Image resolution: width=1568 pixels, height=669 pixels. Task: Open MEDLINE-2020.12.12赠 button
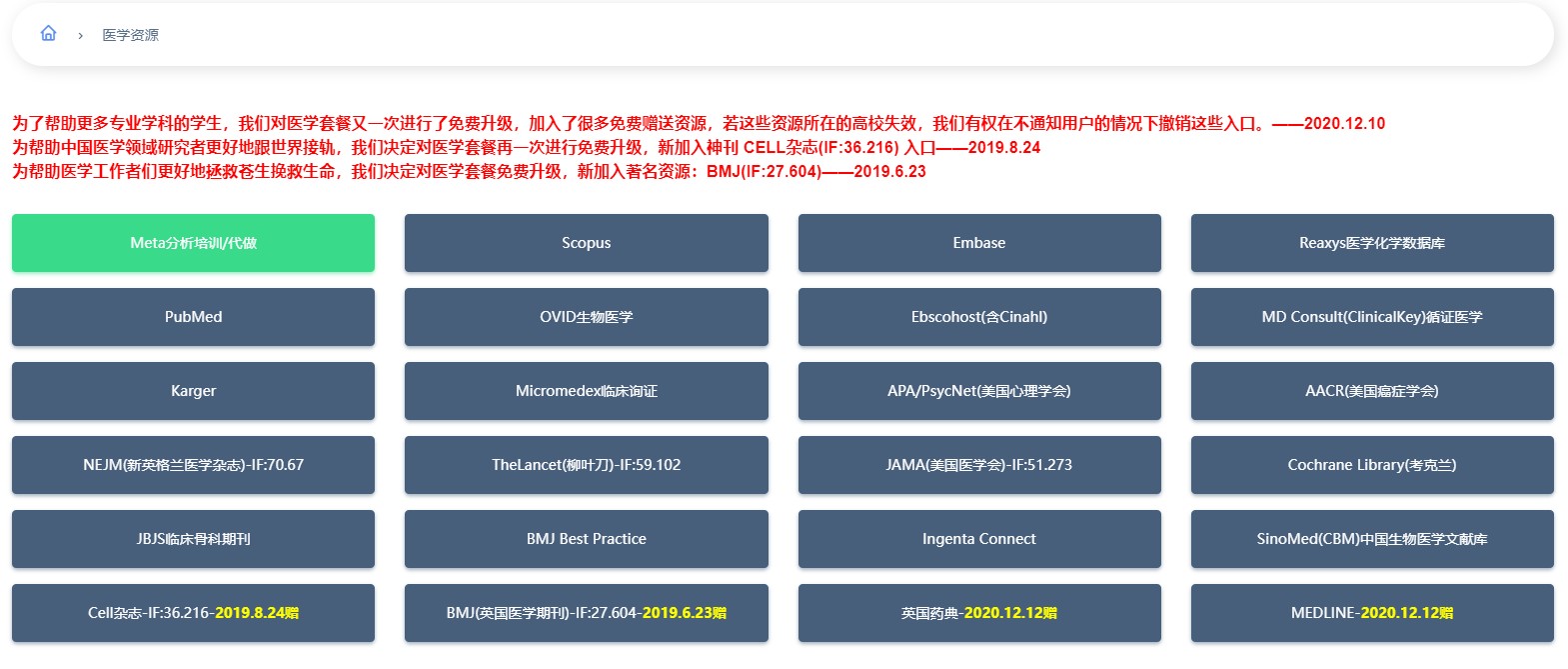(x=1372, y=613)
